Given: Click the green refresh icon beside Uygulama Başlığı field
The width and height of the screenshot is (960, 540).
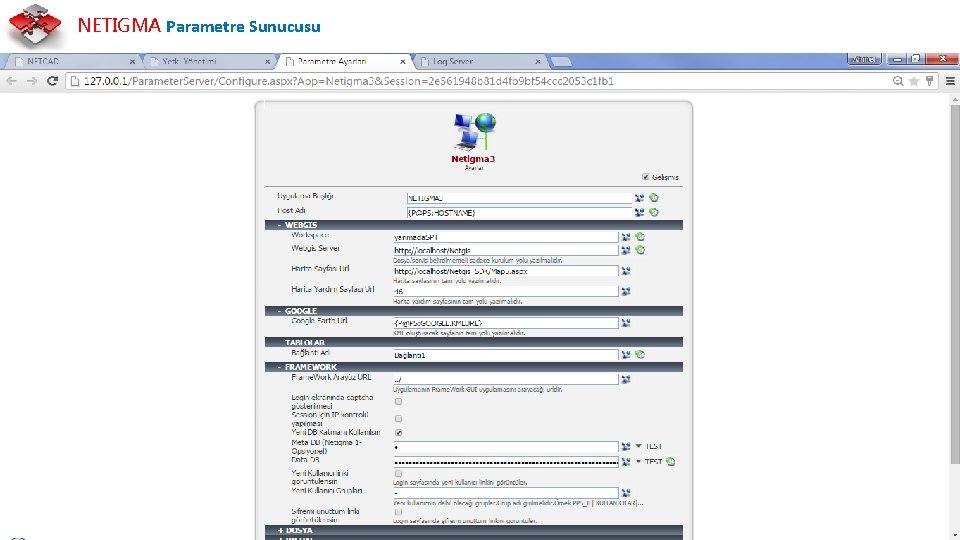Looking at the screenshot, I should 654,198.
